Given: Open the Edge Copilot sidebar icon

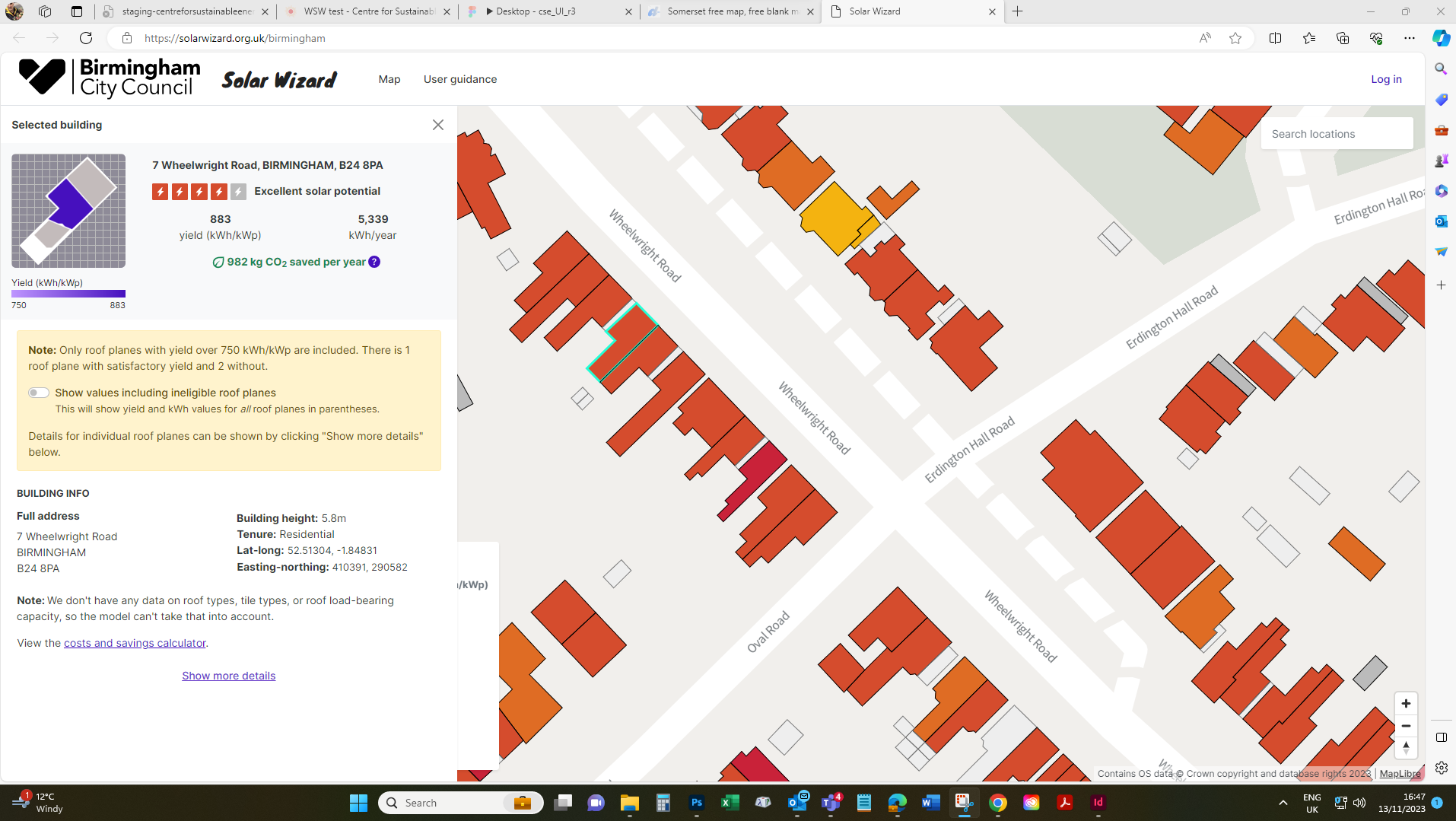Looking at the screenshot, I should (x=1441, y=38).
